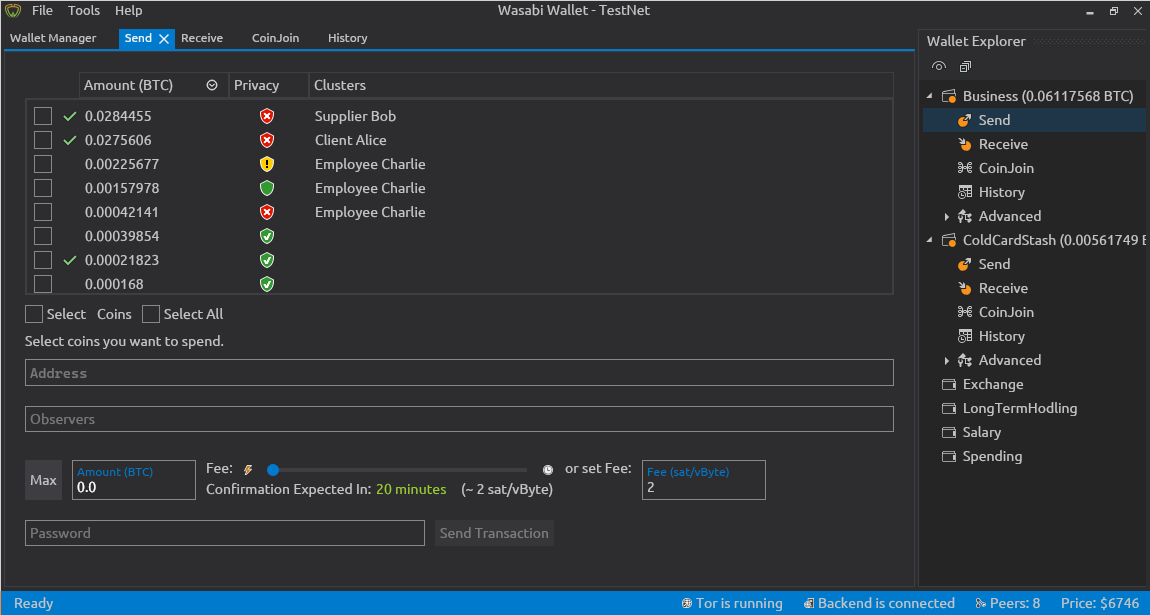The image size is (1150, 615).
Task: Expand Advanced under ColdCardStash wallet
Action: click(x=947, y=361)
